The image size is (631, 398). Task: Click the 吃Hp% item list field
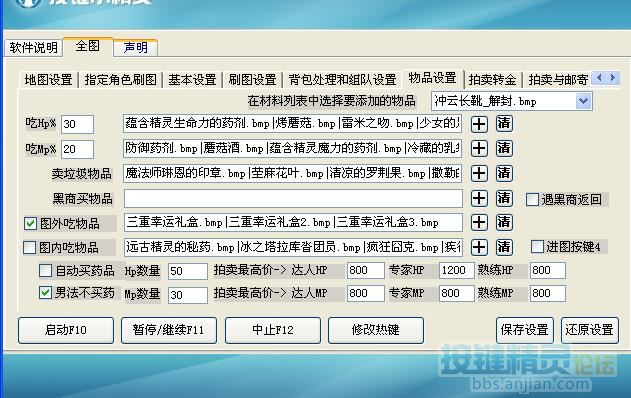click(x=292, y=124)
